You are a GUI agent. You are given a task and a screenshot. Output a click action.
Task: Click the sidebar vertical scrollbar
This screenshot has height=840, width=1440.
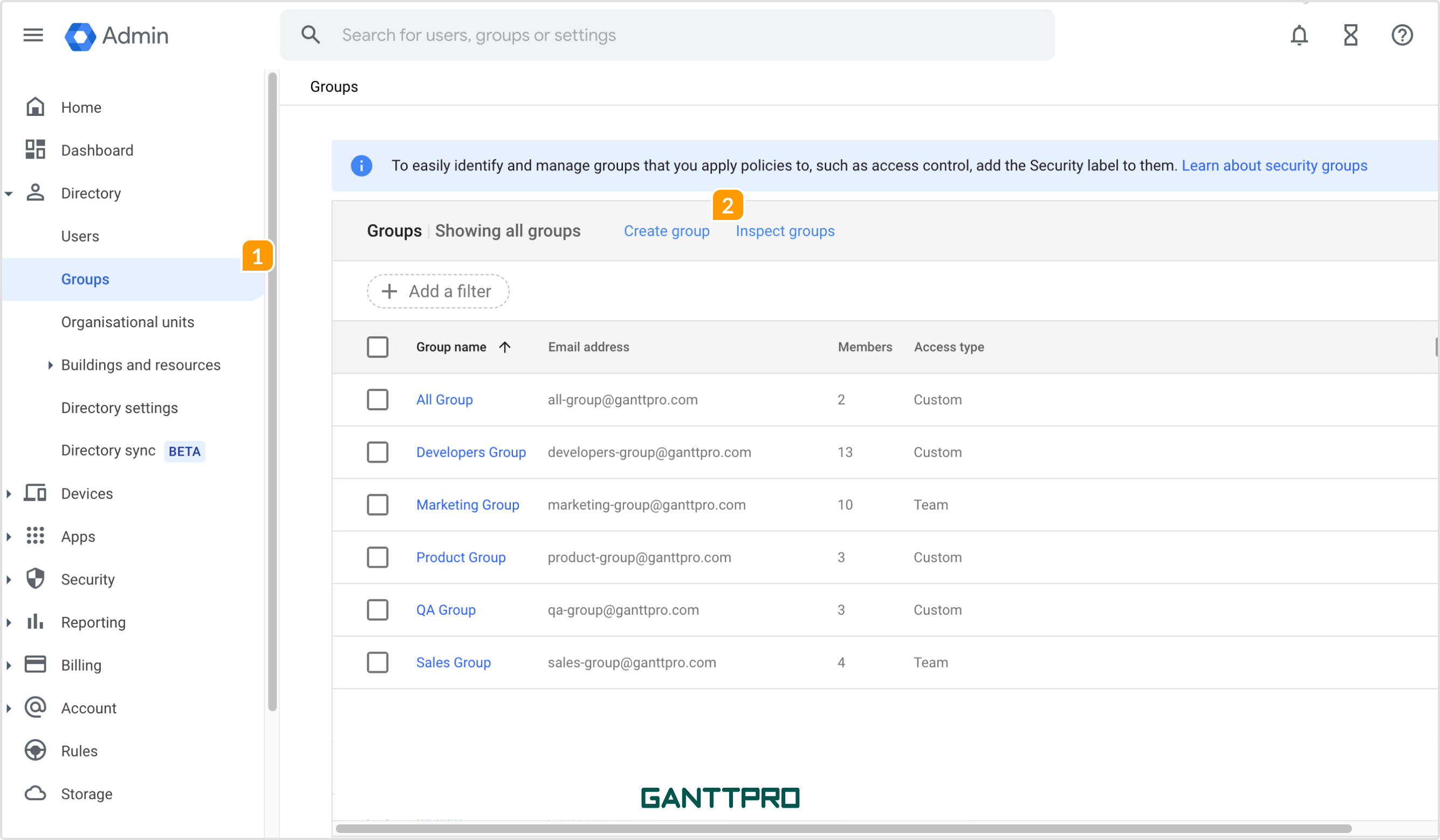[272, 391]
